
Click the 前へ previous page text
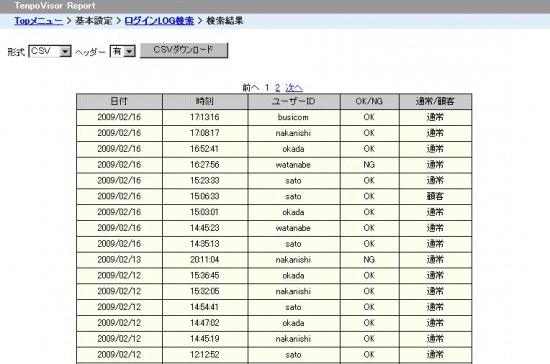[x=251, y=88]
